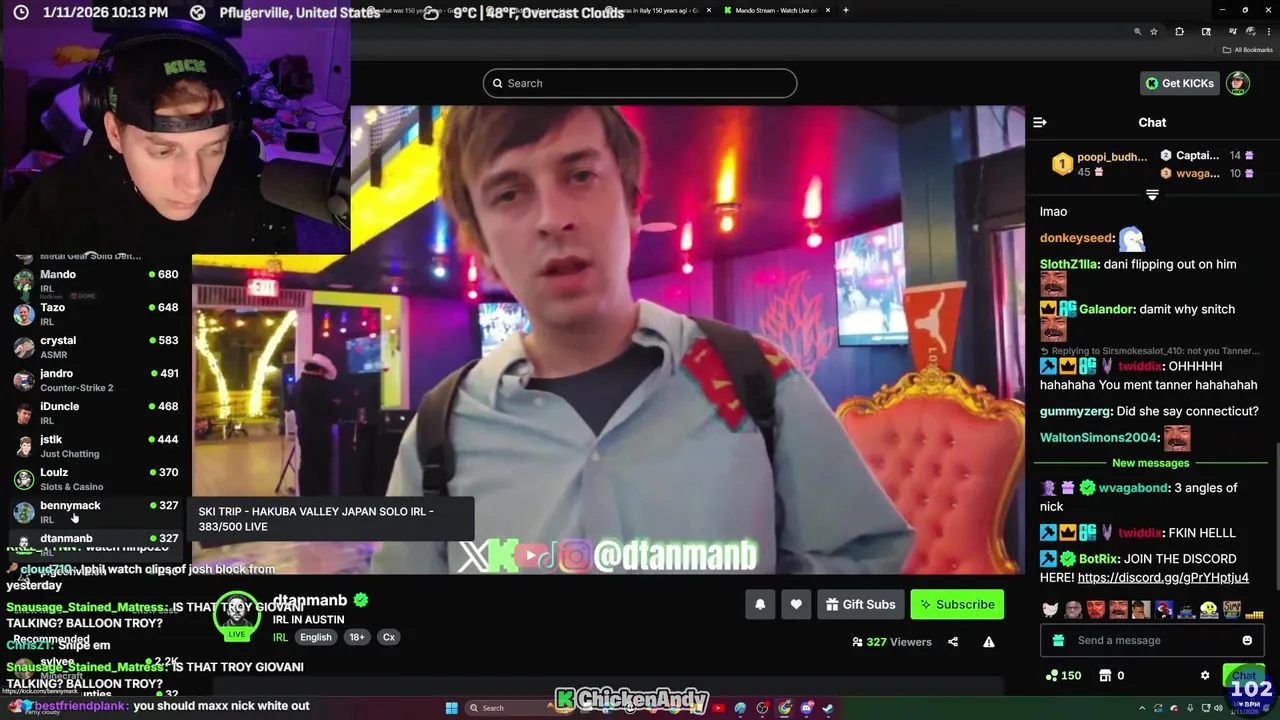
Task: Open bennymack channel in sidebar
Action: click(x=95, y=511)
